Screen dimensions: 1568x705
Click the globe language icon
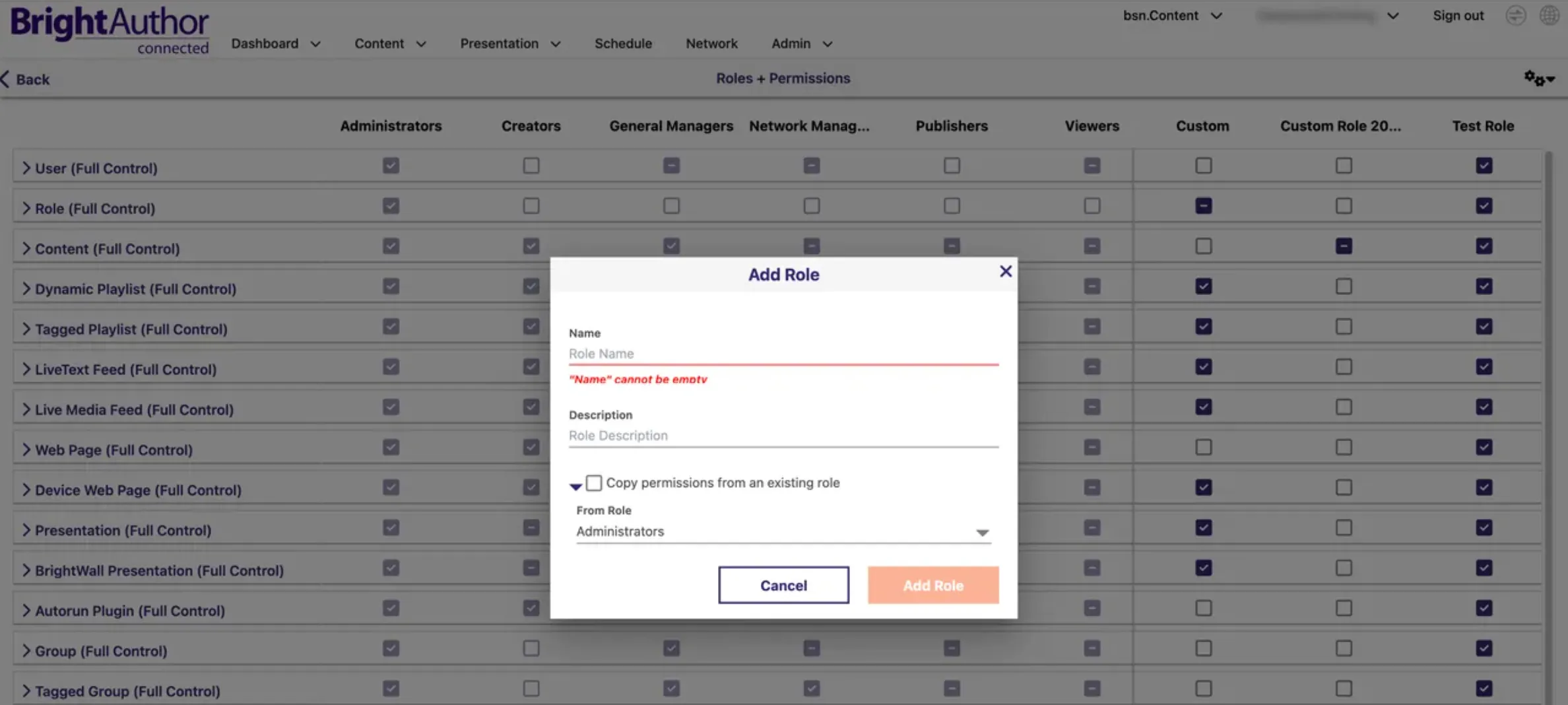tap(1549, 15)
